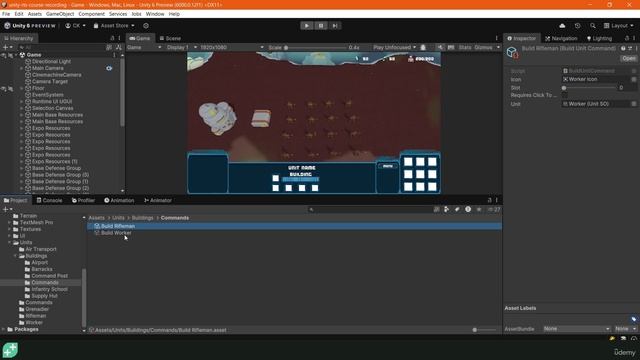Click the Play button in the toolbar

[x=307, y=26]
